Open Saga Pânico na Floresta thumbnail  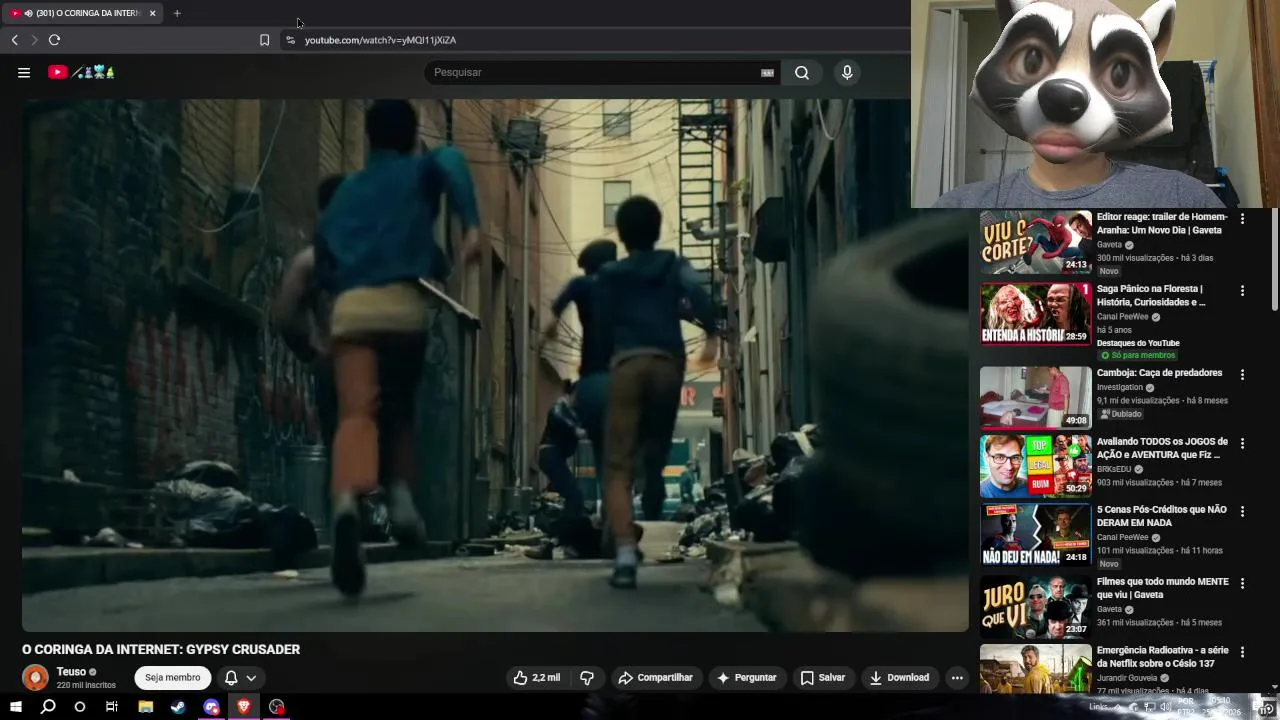tap(1036, 314)
